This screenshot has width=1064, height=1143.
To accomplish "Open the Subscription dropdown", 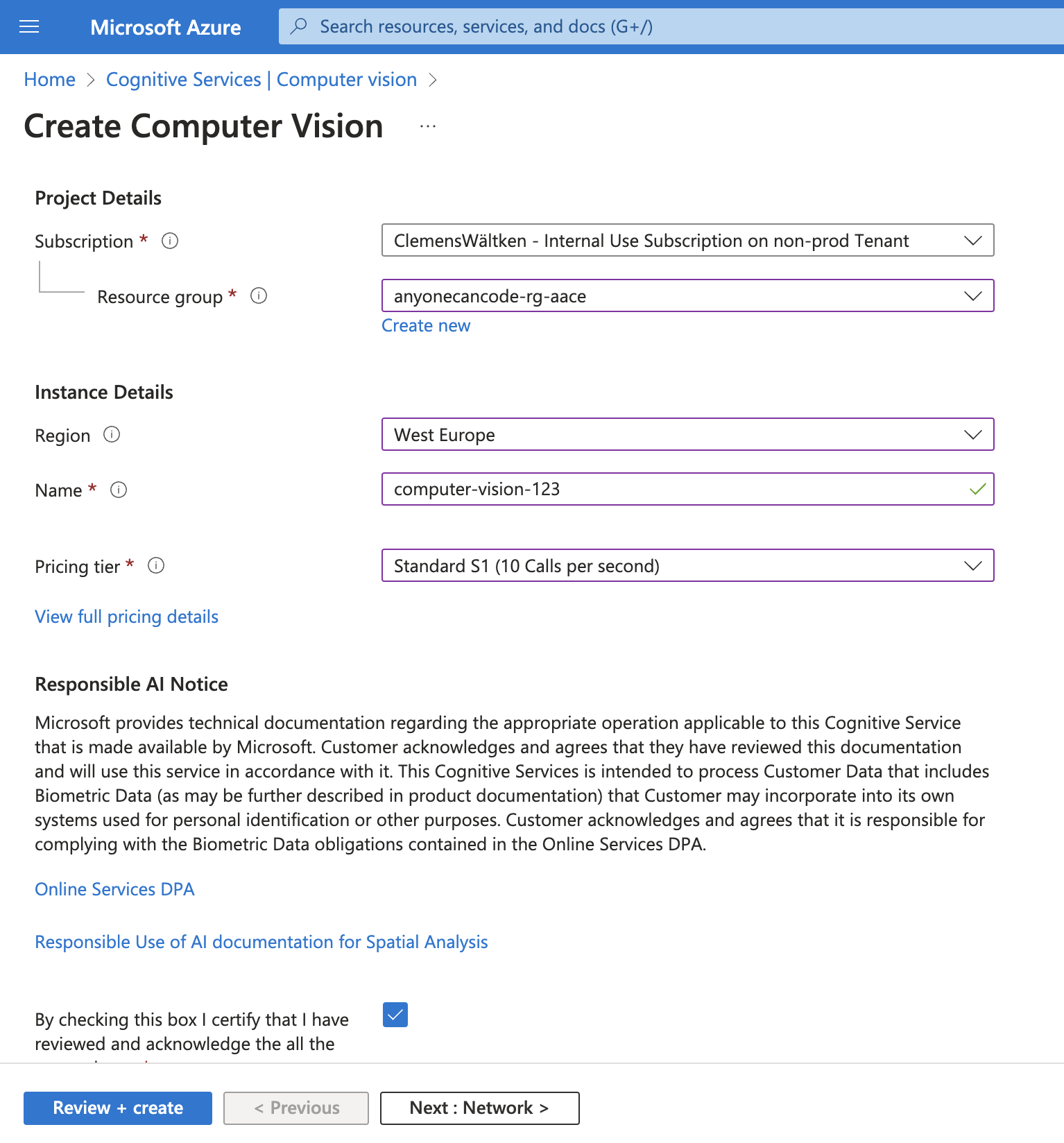I will [973, 241].
